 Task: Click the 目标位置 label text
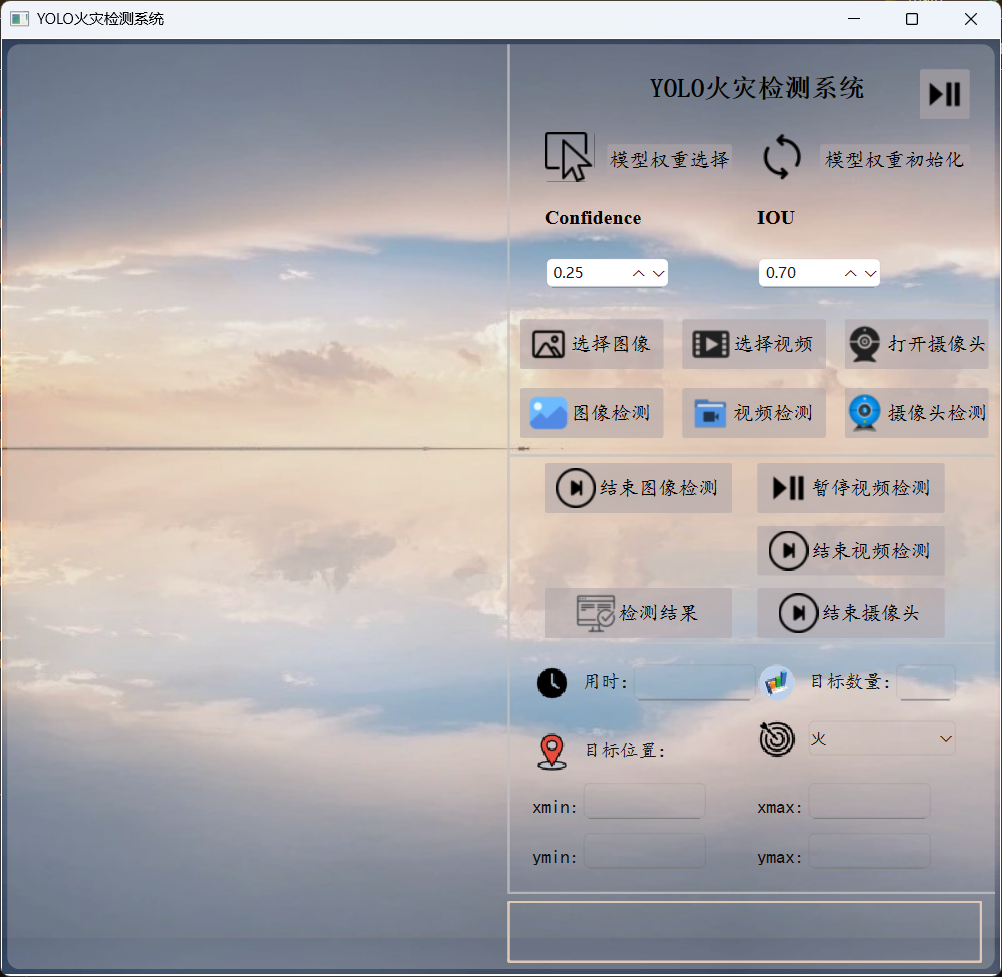(624, 750)
